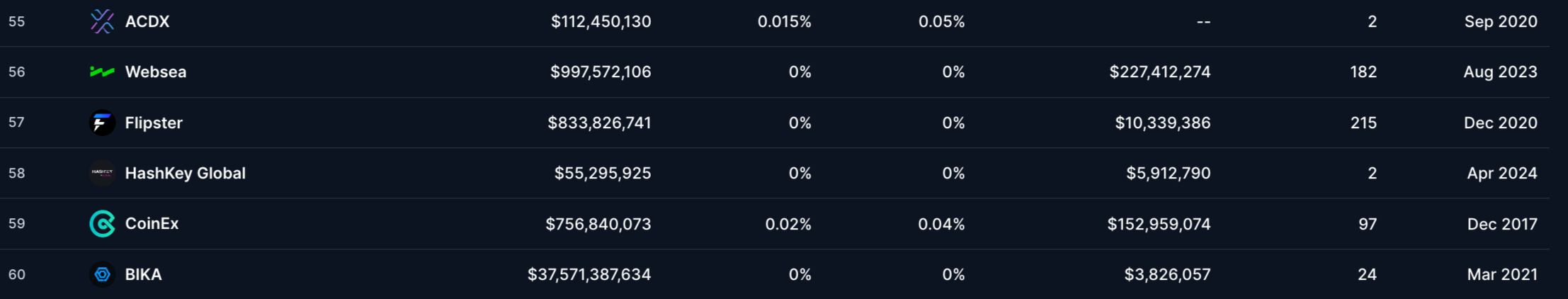Open the Flipster exchange name link
The height and width of the screenshot is (299, 1568).
pyautogui.click(x=154, y=123)
